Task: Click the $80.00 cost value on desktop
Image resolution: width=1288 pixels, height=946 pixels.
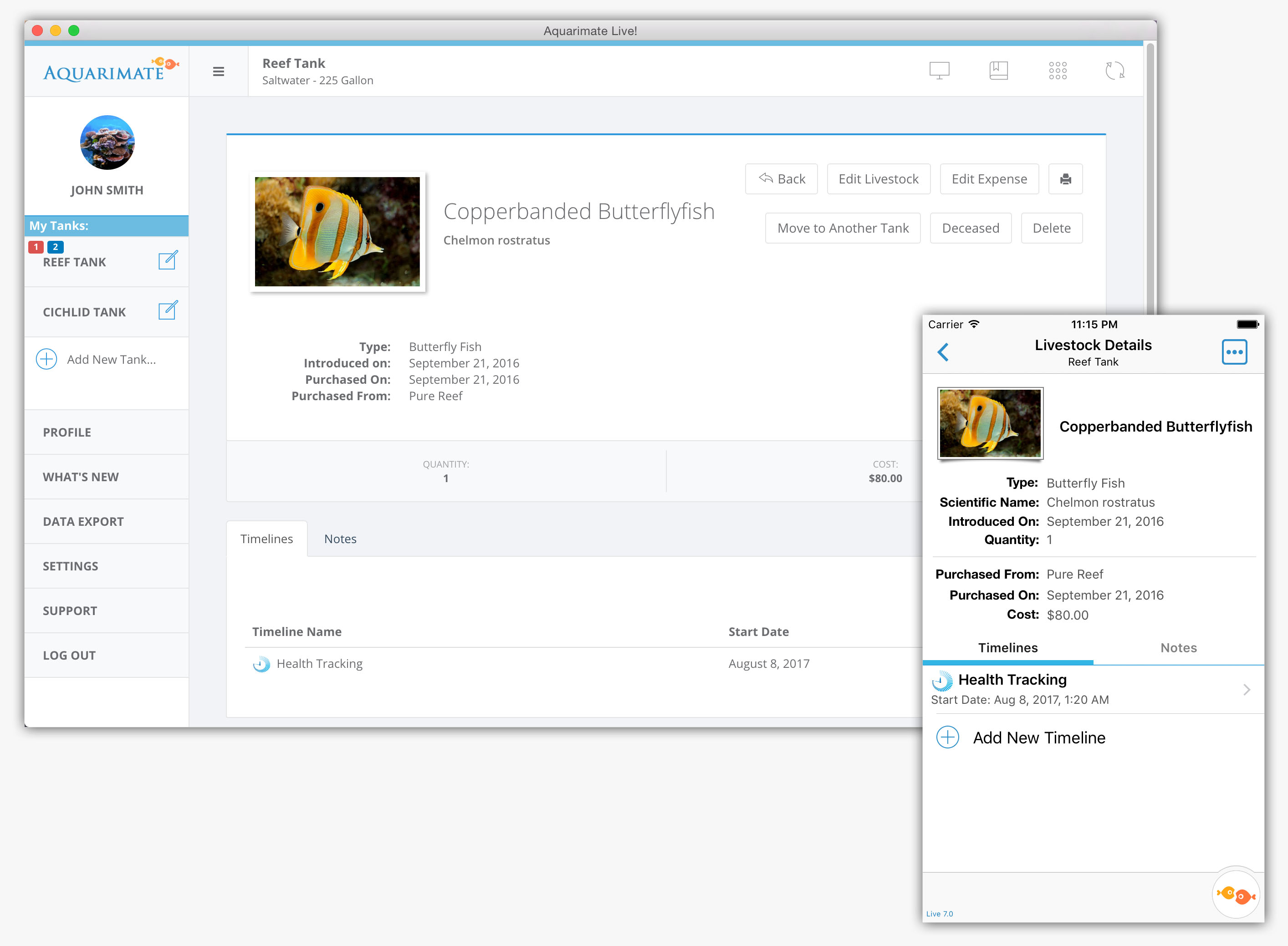Action: click(885, 478)
